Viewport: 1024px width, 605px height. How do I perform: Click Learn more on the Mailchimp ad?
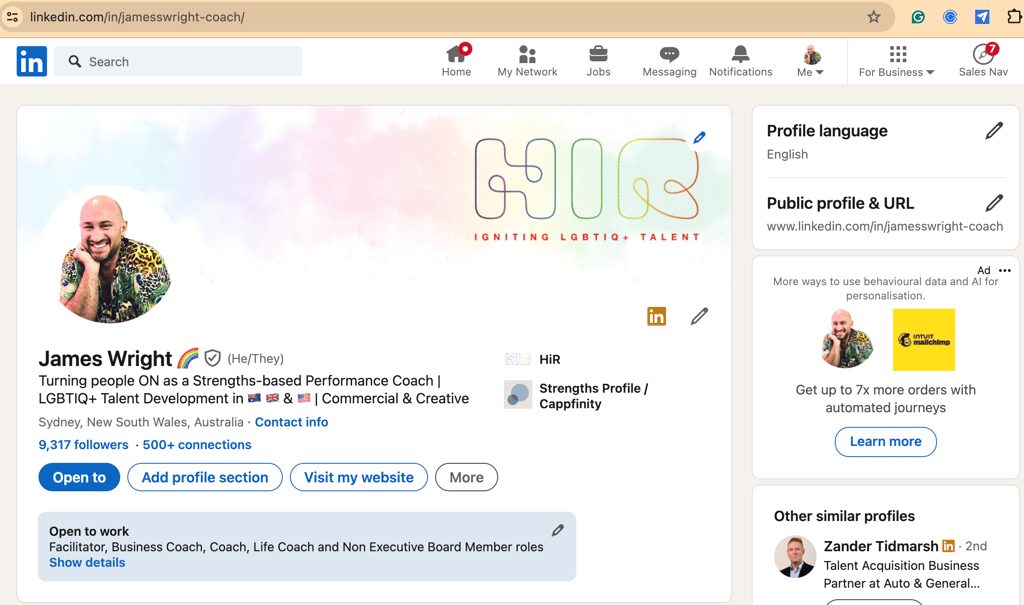tap(885, 441)
